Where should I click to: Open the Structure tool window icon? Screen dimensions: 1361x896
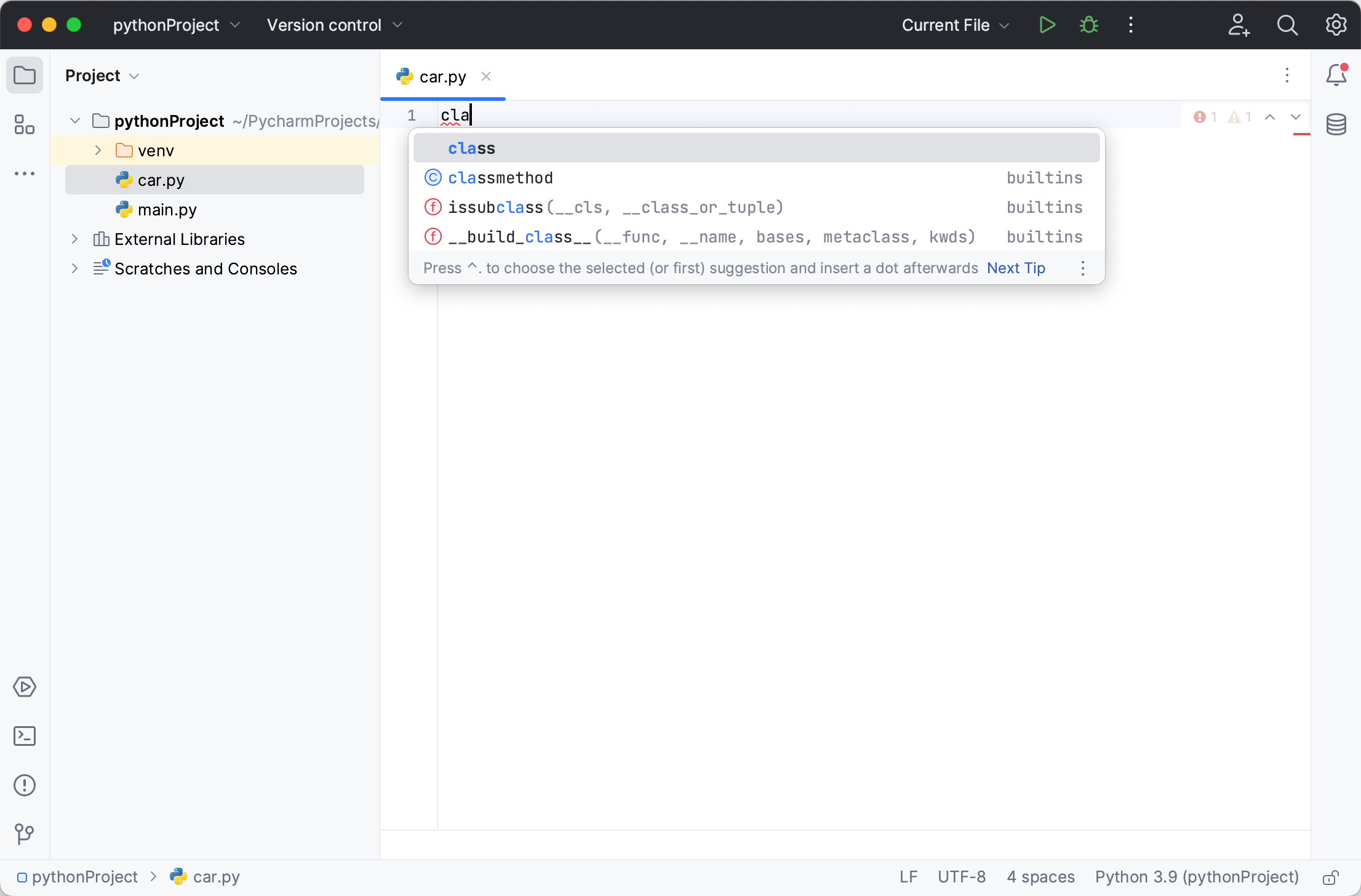25,125
